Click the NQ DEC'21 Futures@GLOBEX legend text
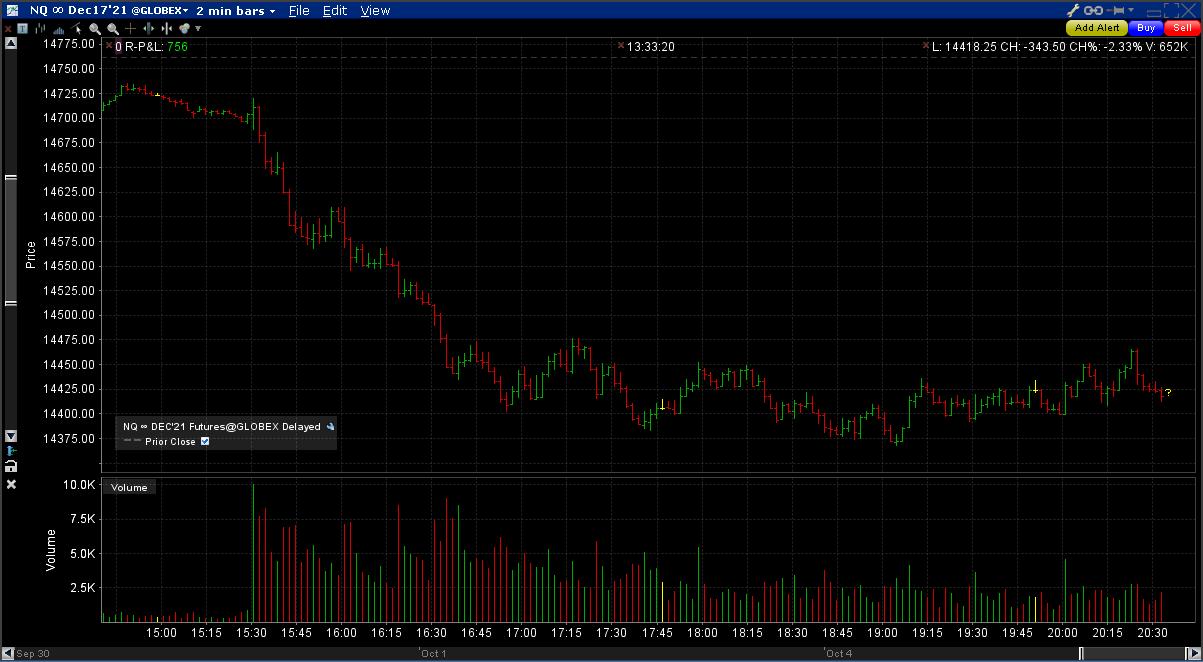The height and width of the screenshot is (662, 1203). point(222,426)
